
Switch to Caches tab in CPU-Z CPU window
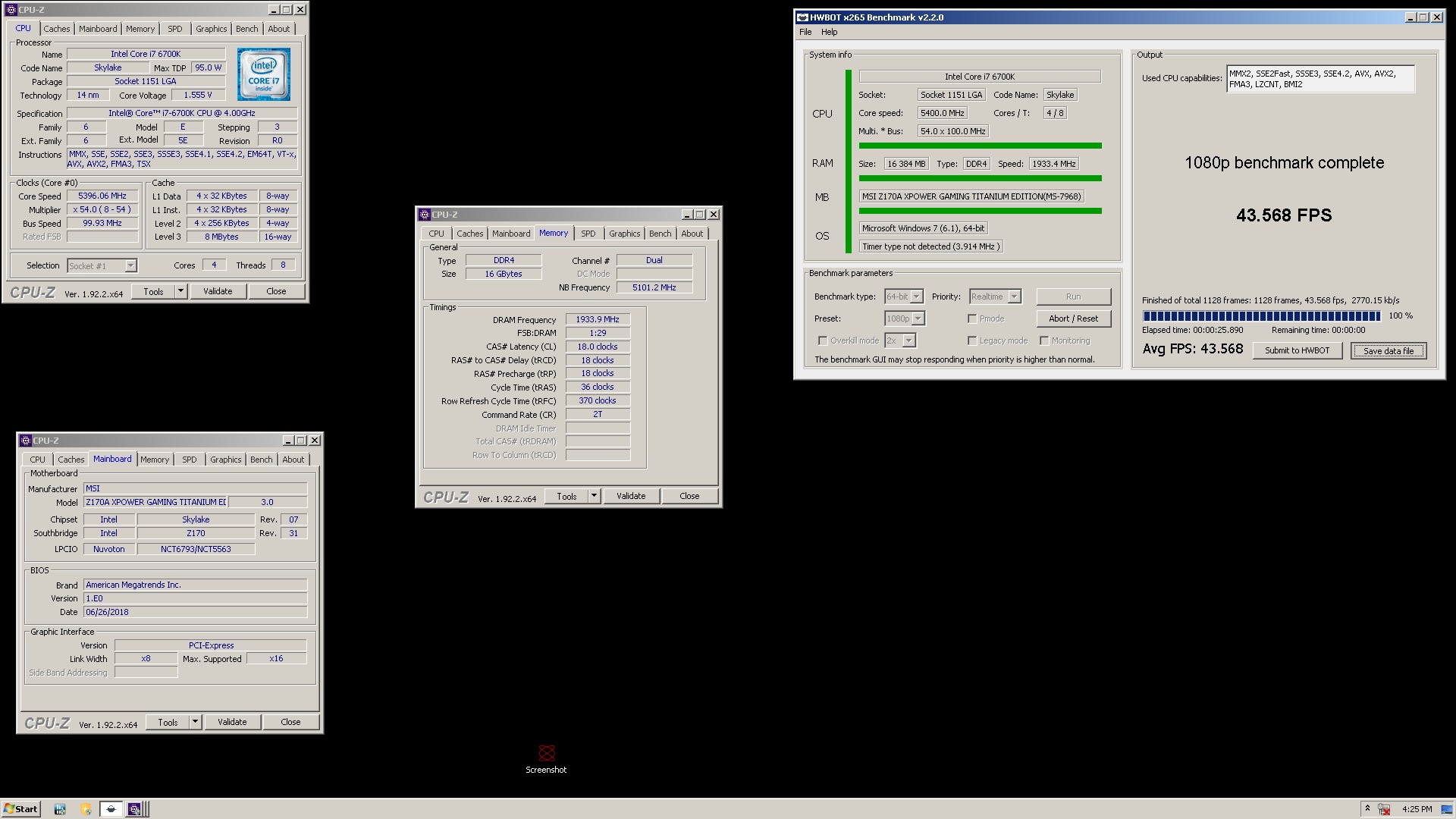coord(56,29)
